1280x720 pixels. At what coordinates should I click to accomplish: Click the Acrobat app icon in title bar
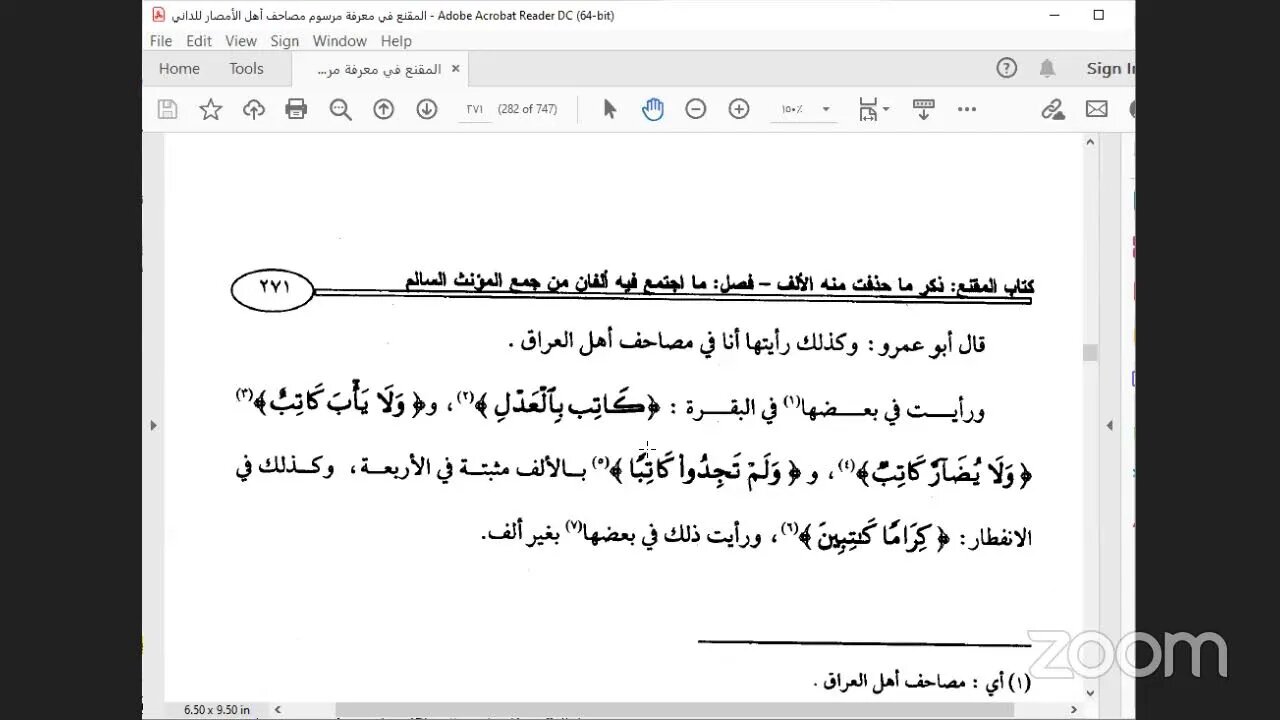point(158,15)
